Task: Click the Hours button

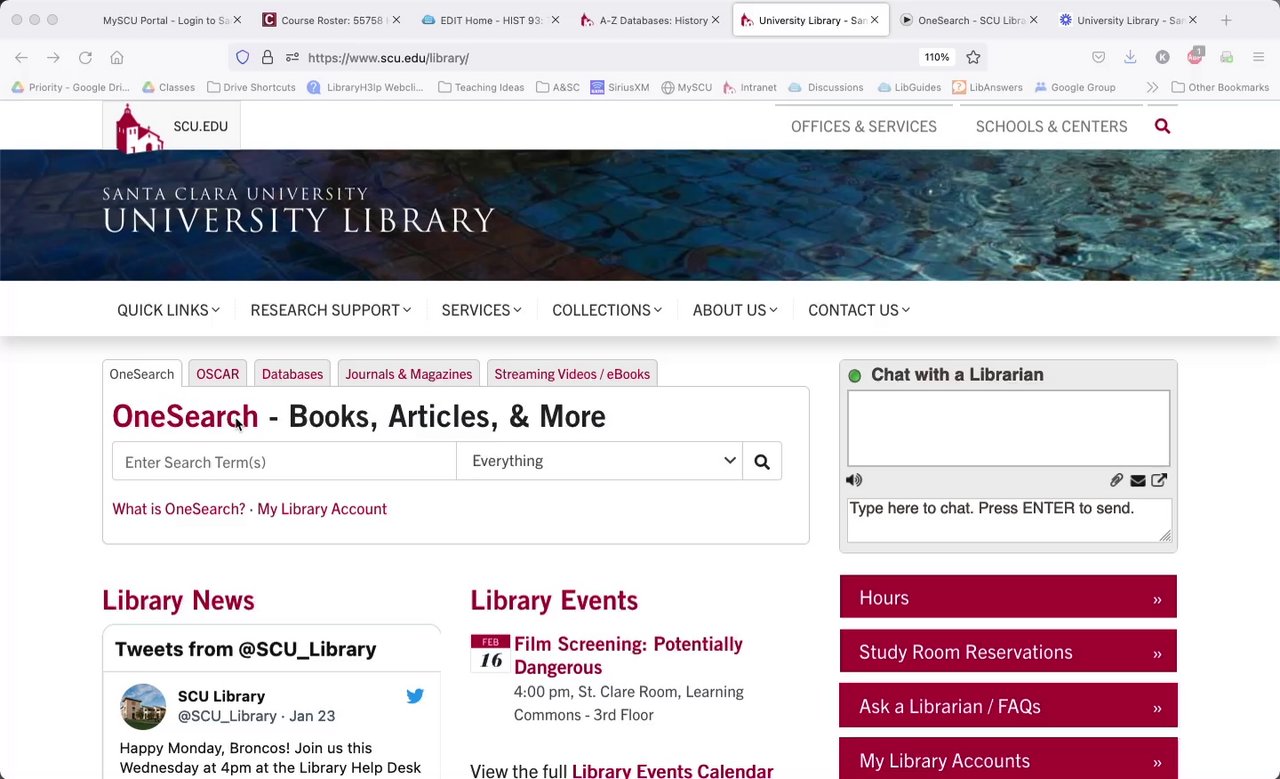Action: pyautogui.click(x=1008, y=597)
